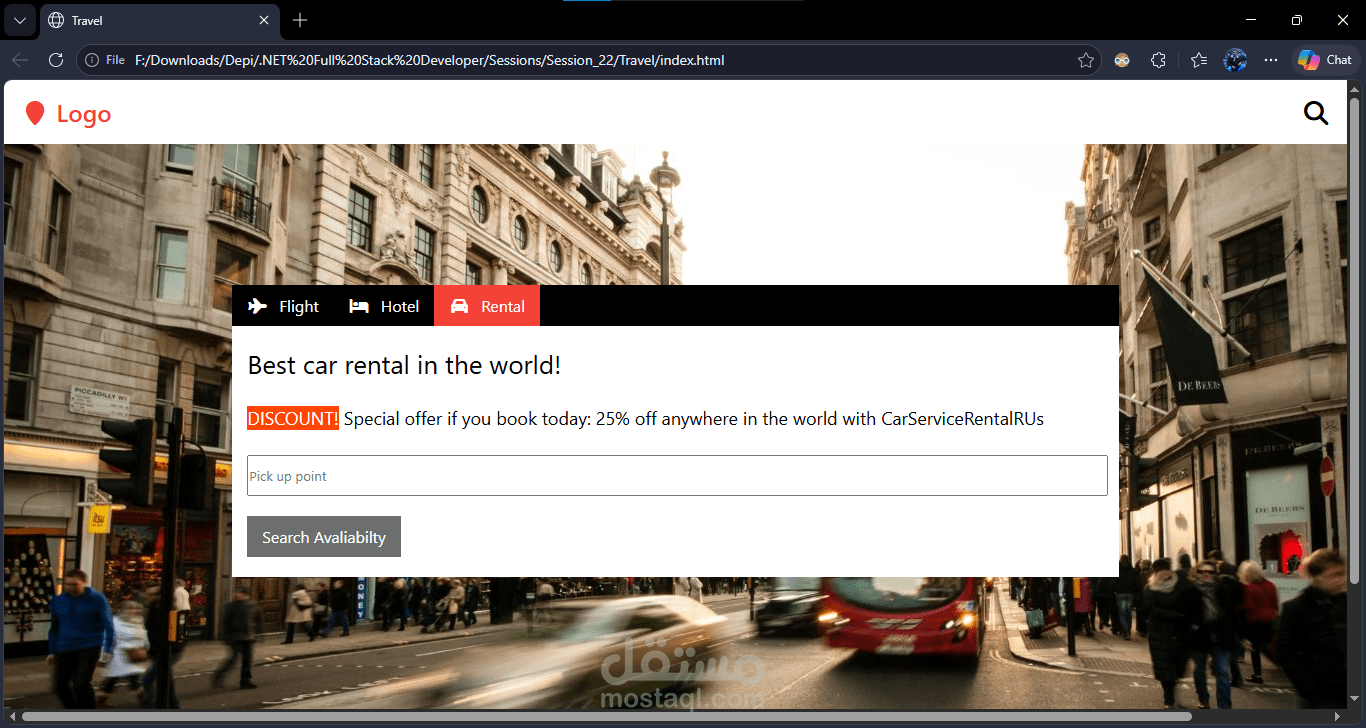
Task: Click the Pick up point input field
Action: point(677,476)
